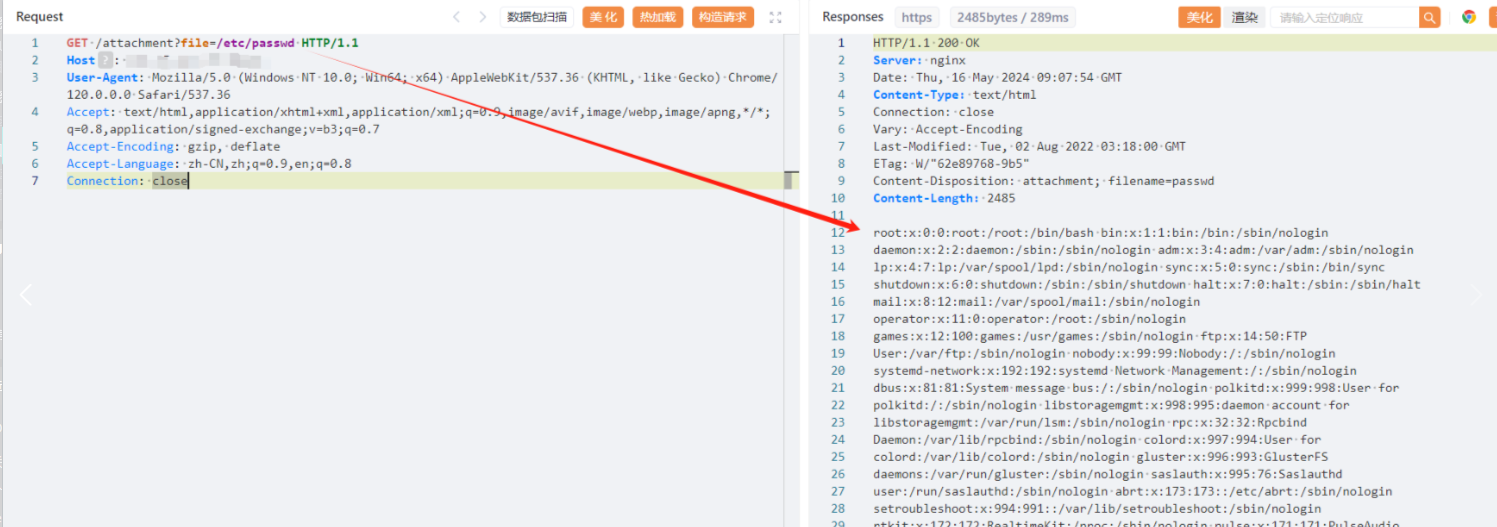Click the mail:x:8:12 line in response
Viewport: 1497px width, 527px height.
coord(1036,301)
